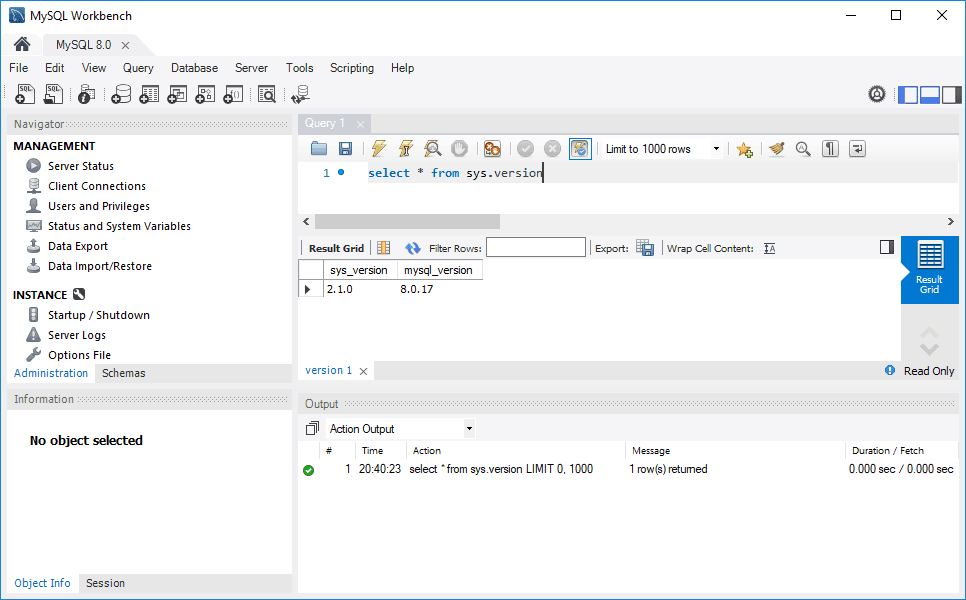Switch to the Schemas tab
Screen dimensions: 966x600
click(124, 373)
